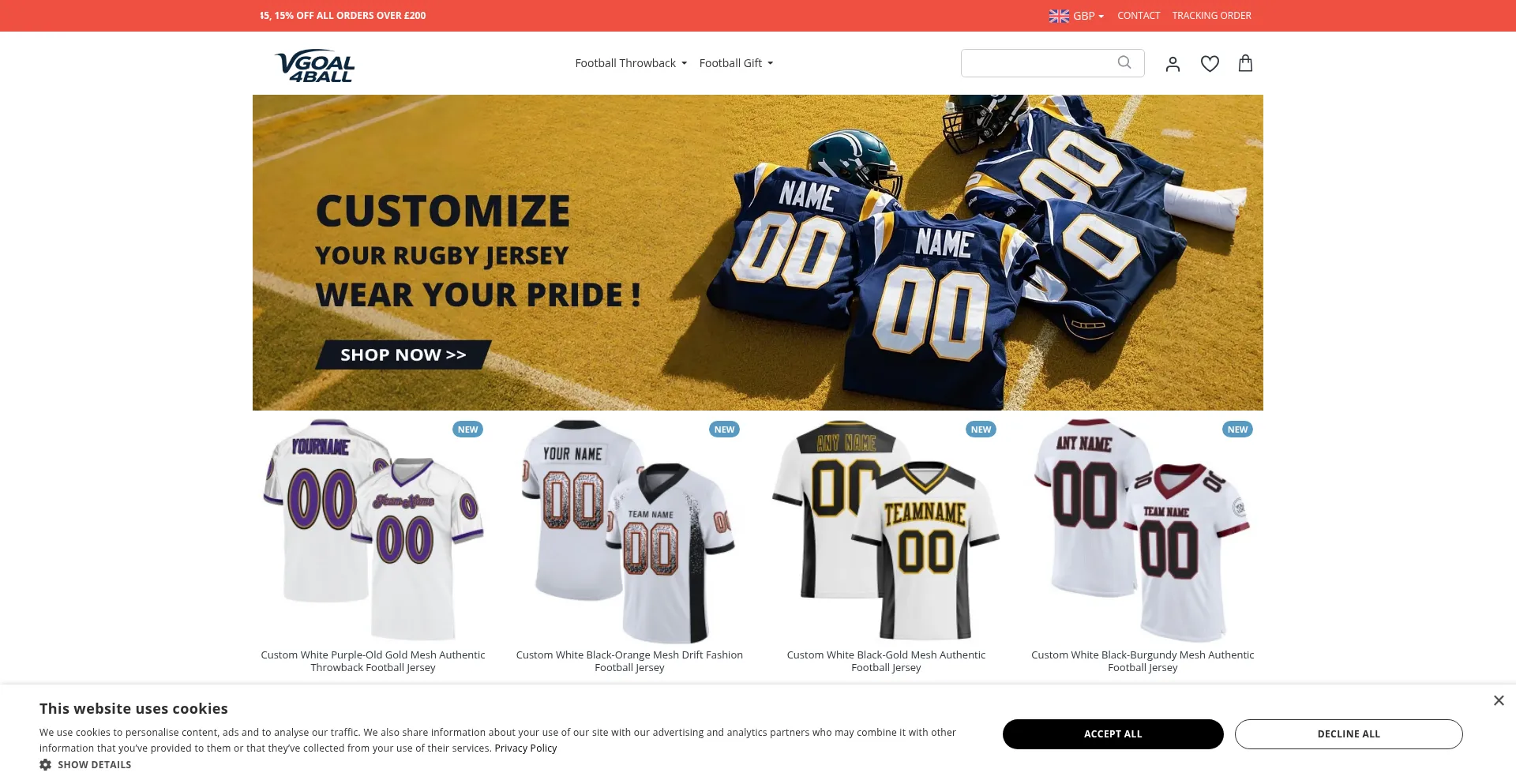
Task: Open the Privacy Policy link
Action: pyautogui.click(x=525, y=748)
